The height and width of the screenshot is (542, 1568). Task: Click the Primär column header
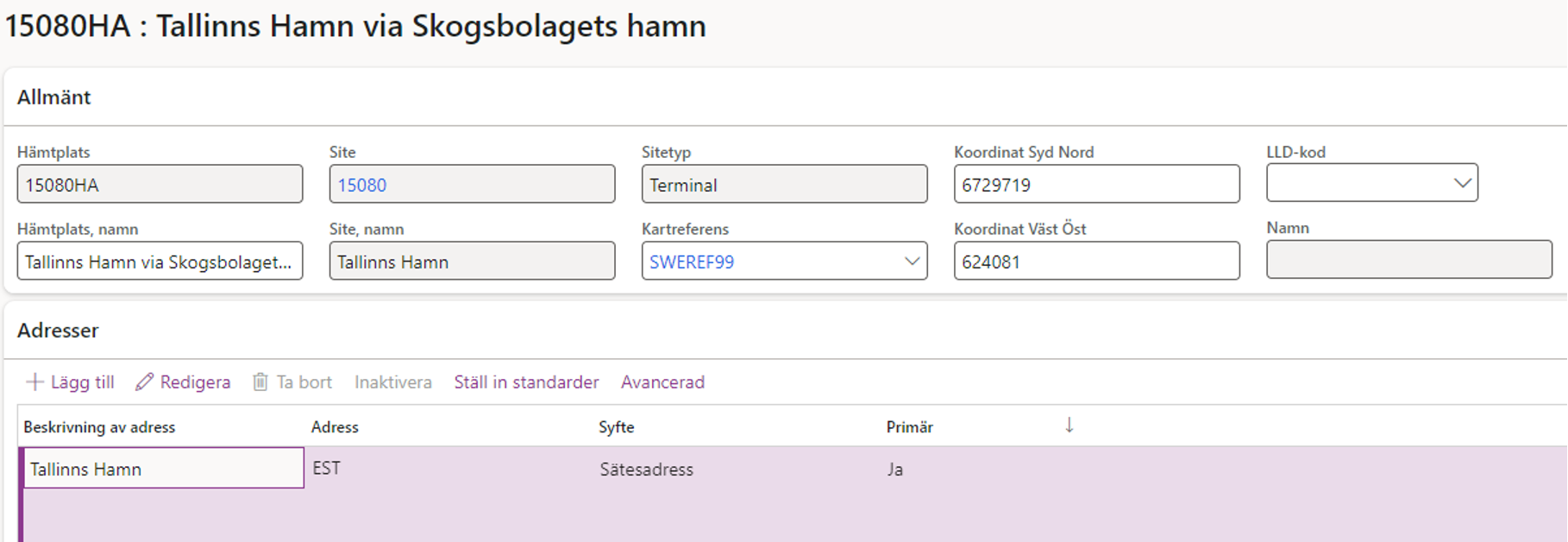[909, 426]
